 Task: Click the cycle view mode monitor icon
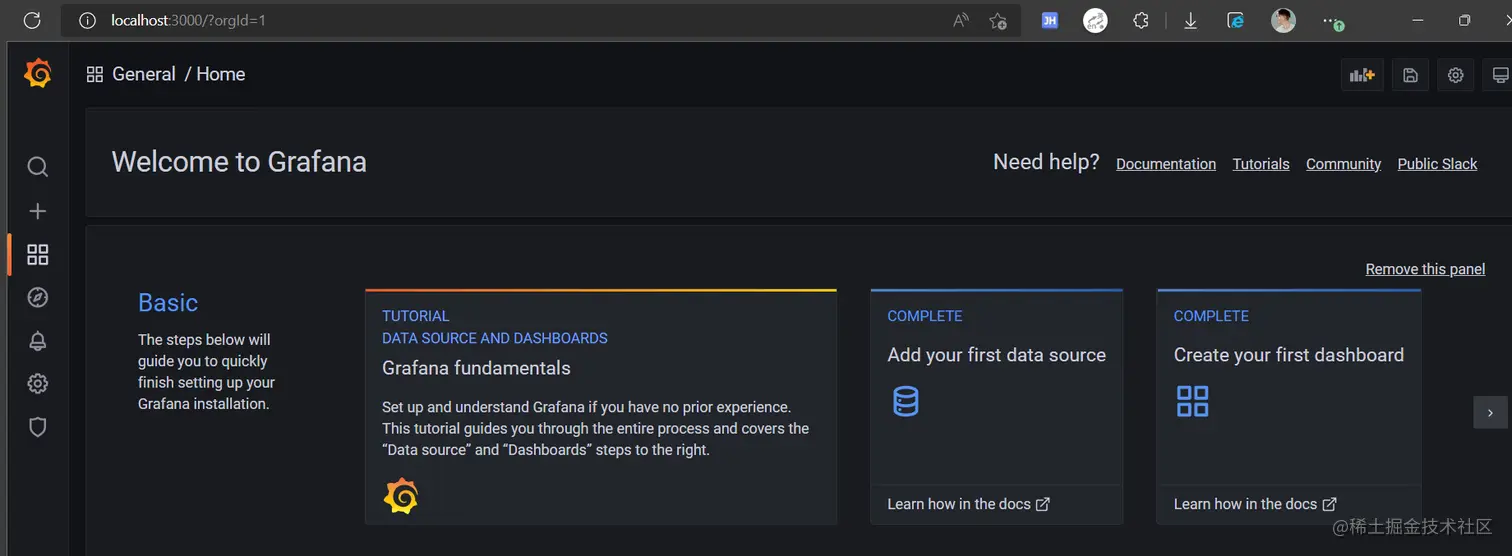click(1500, 75)
